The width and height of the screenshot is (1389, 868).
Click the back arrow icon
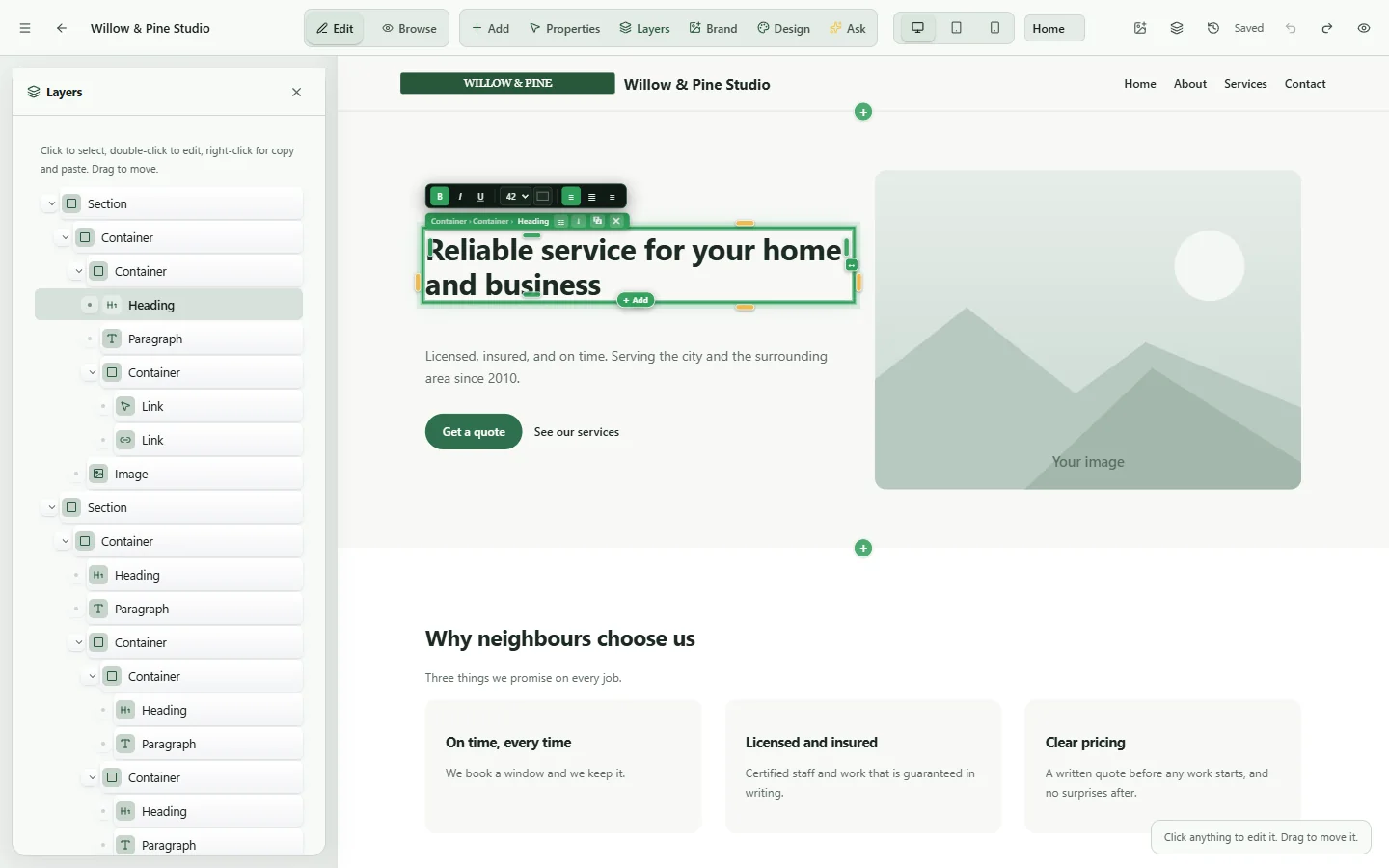pyautogui.click(x=62, y=28)
